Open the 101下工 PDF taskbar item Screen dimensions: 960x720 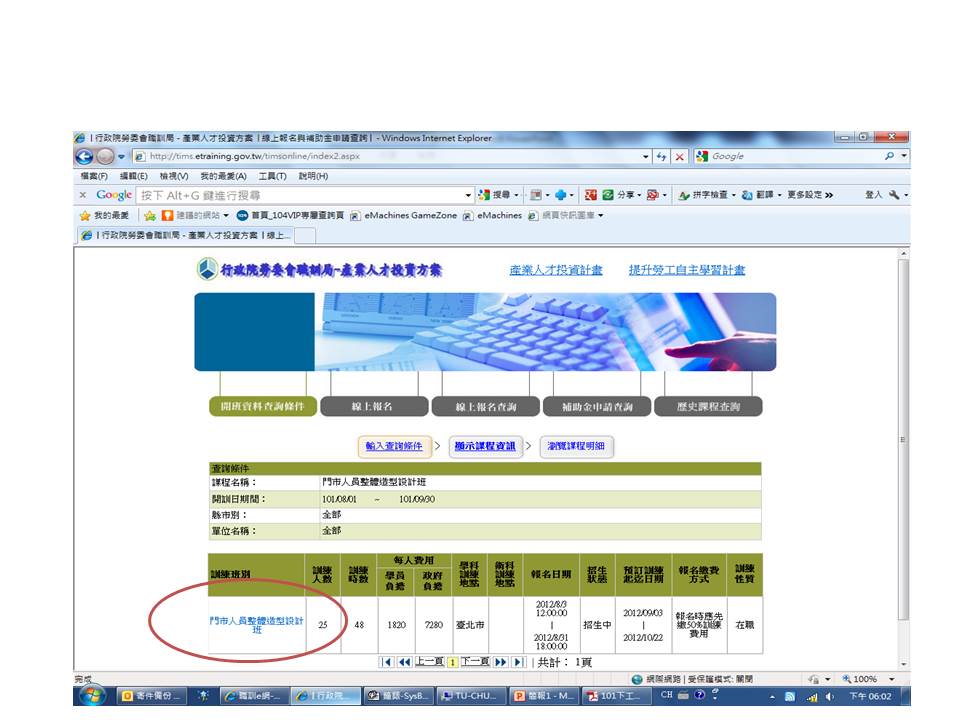click(615, 696)
